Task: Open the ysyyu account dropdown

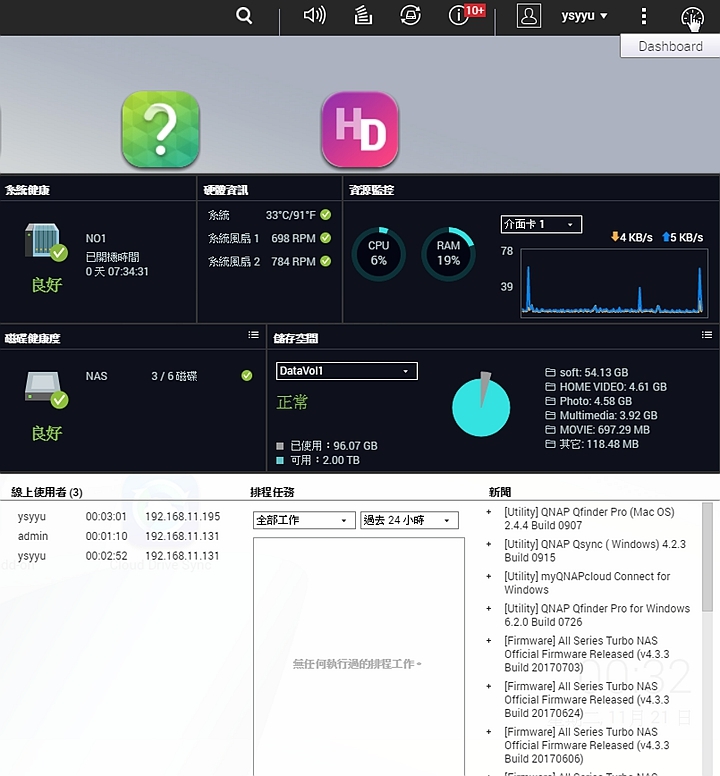Action: click(x=584, y=16)
